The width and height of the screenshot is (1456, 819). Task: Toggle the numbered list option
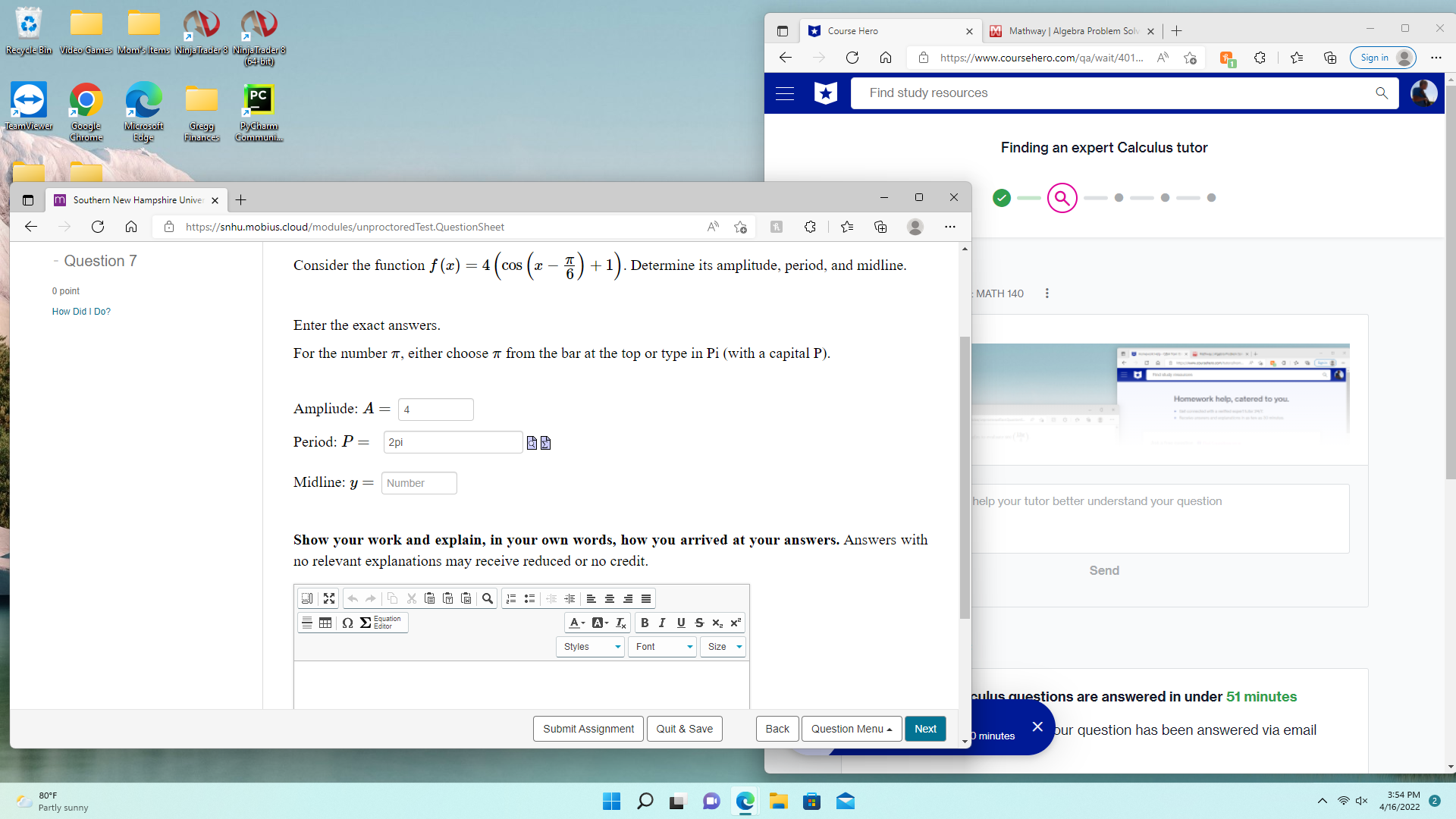[511, 598]
